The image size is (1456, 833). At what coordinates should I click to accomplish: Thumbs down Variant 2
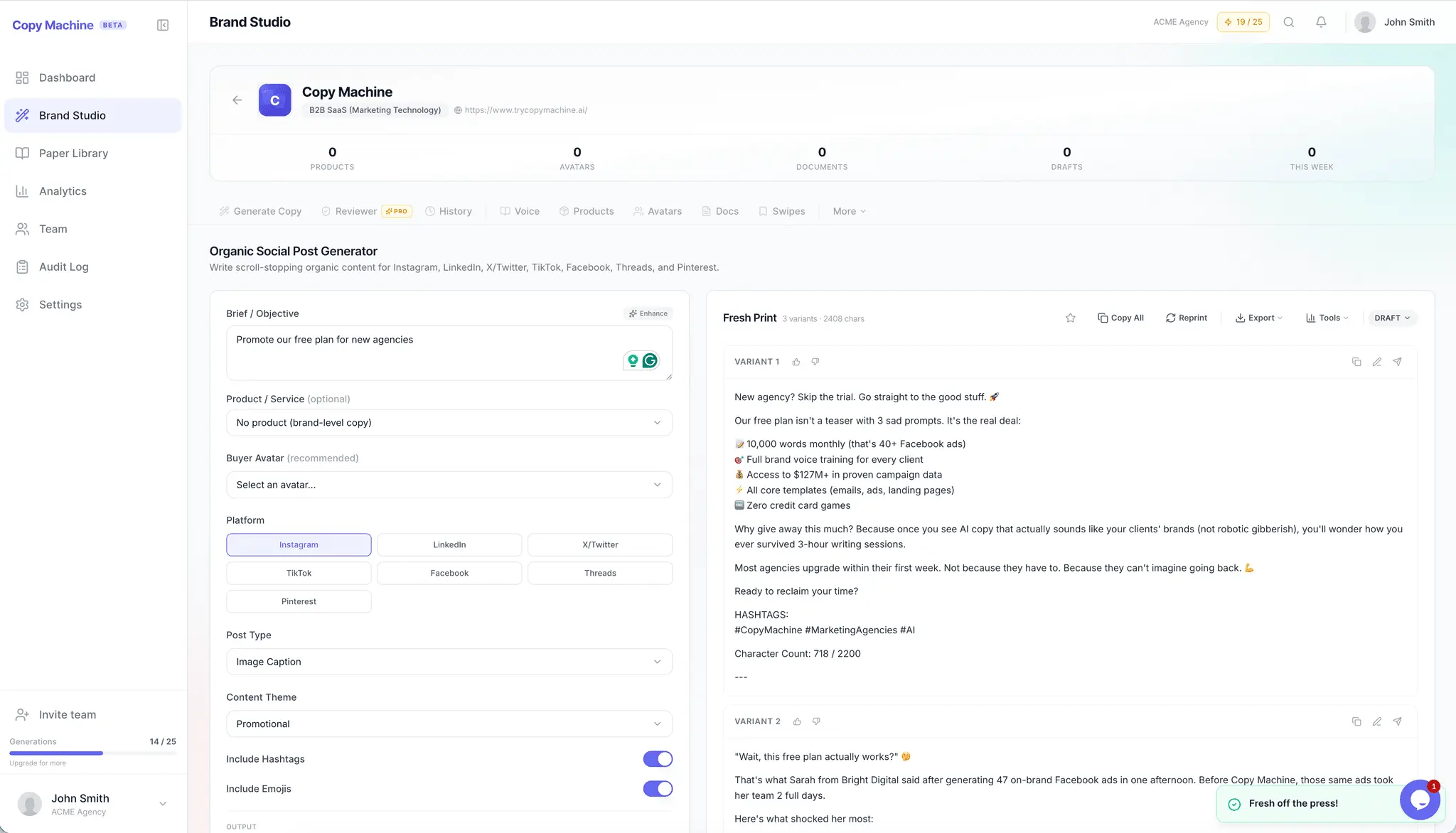(816, 721)
